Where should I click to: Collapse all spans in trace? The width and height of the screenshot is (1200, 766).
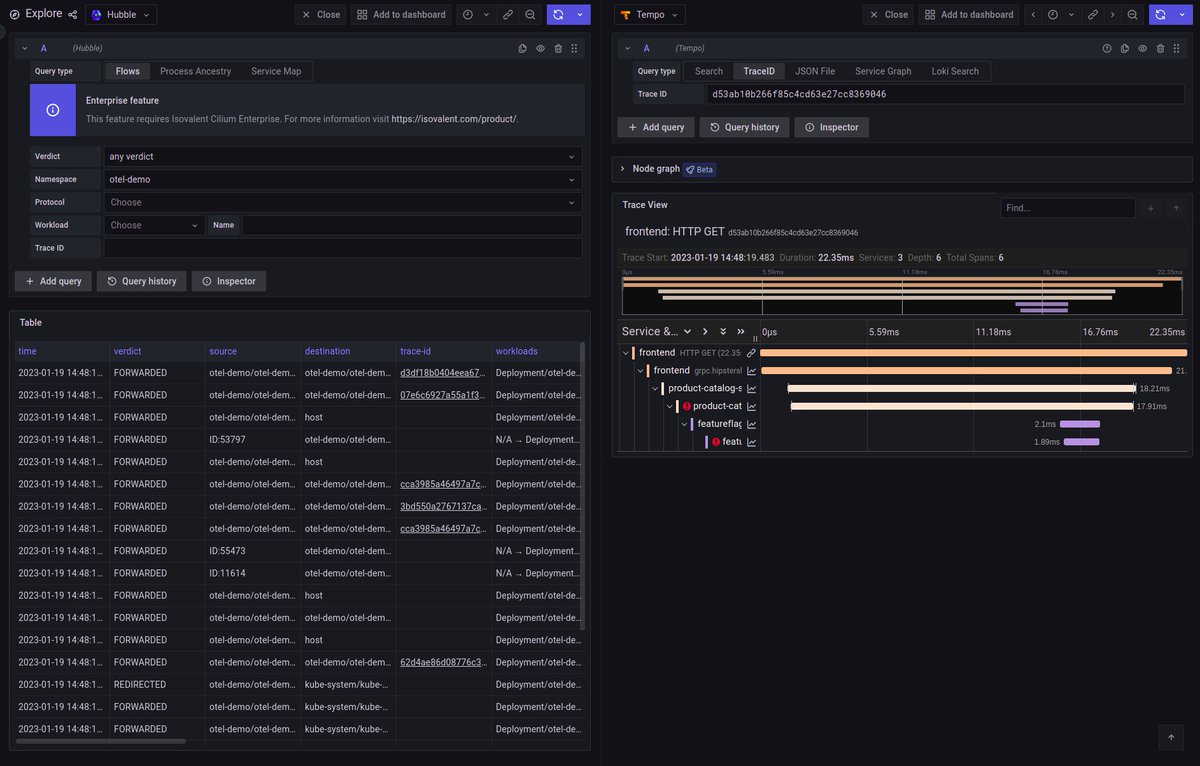(741, 331)
